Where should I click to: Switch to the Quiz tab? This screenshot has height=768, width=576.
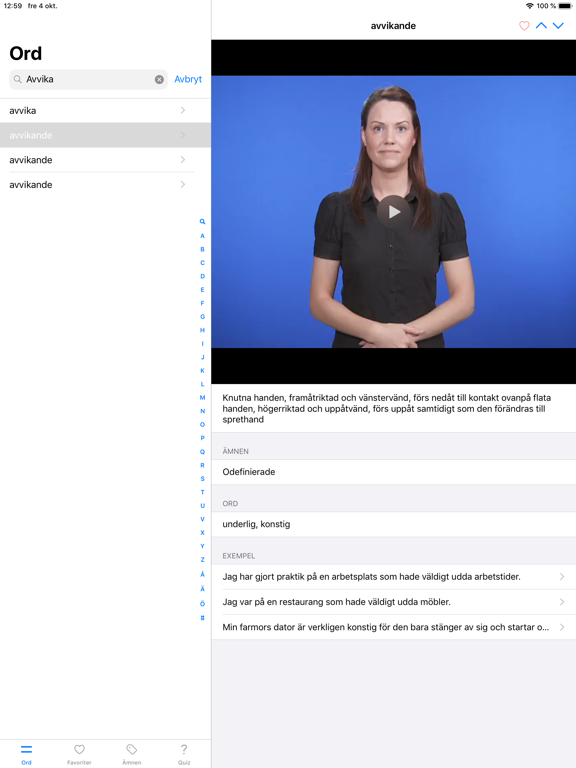coord(184,754)
